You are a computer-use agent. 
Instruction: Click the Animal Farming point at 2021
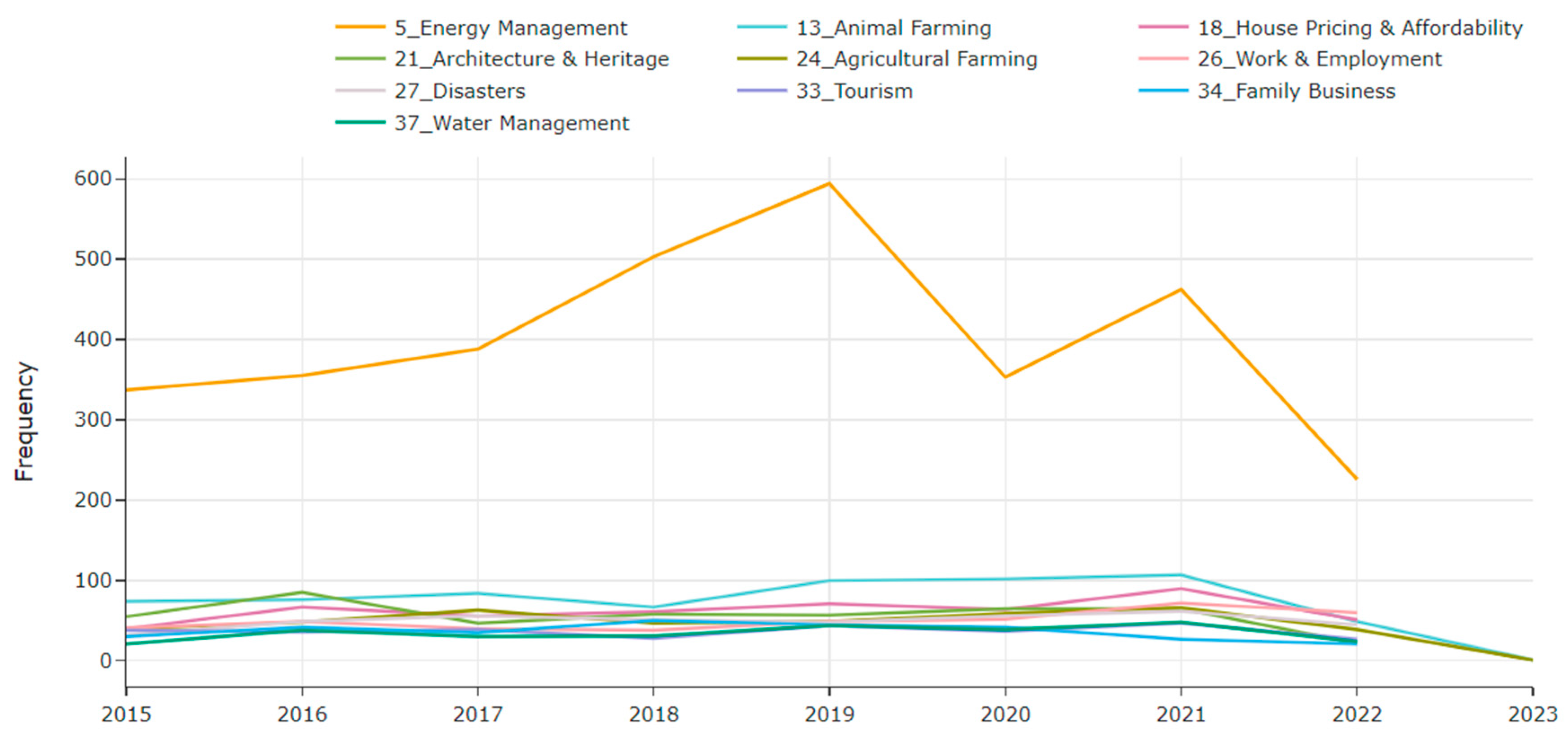point(1181,575)
